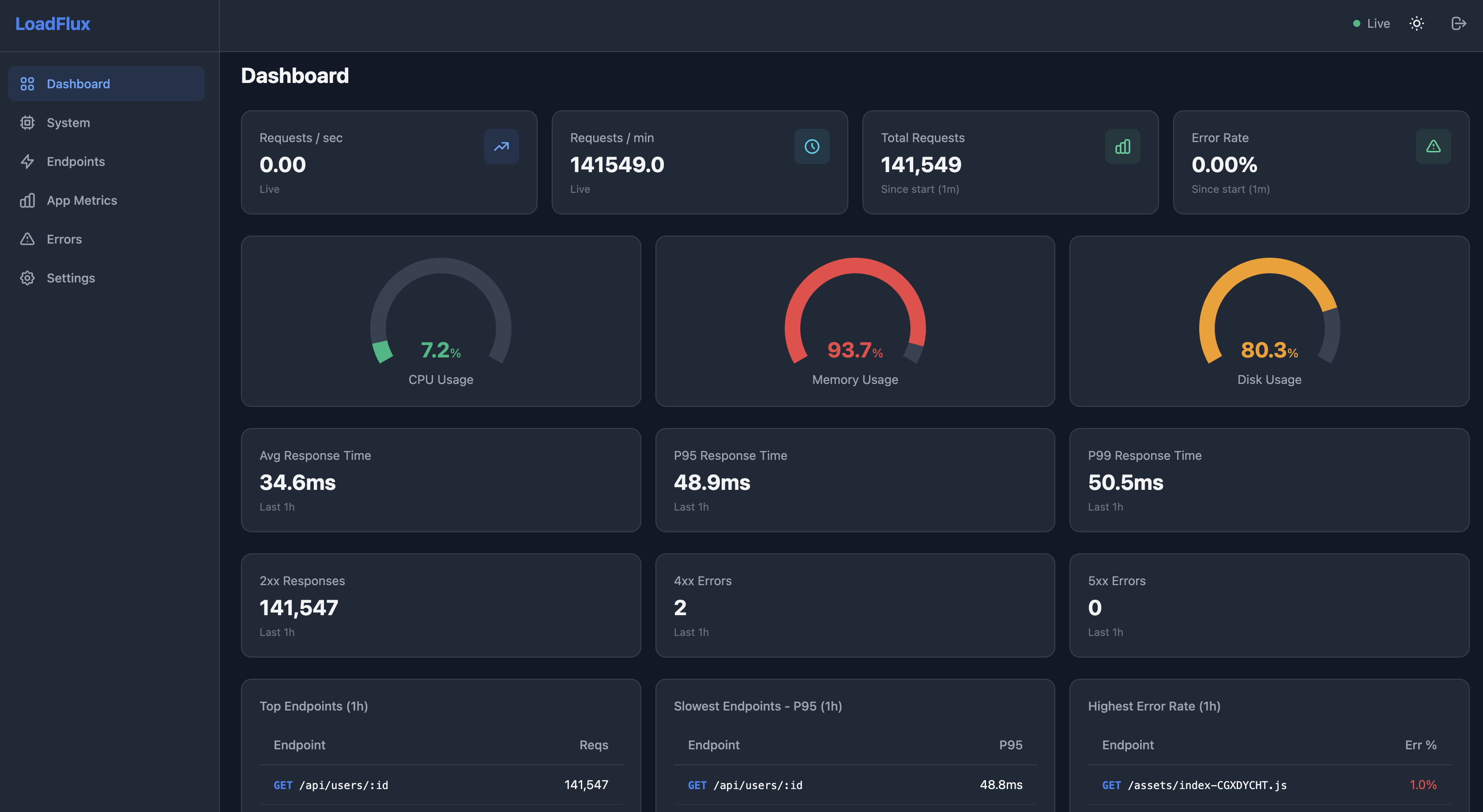Click the LoadFlux logo
This screenshot has width=1483, height=812.
pyautogui.click(x=53, y=23)
